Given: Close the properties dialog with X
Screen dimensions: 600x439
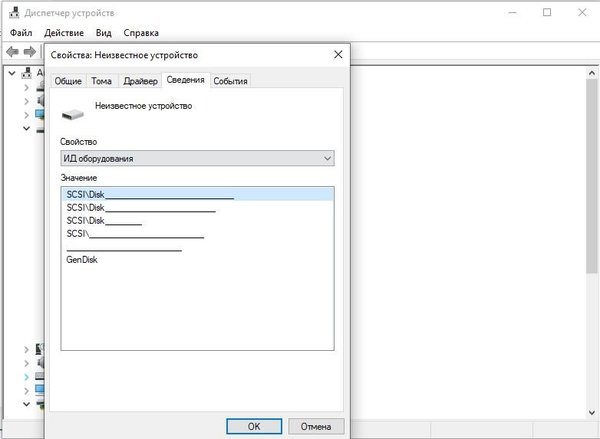Looking at the screenshot, I should [x=338, y=54].
